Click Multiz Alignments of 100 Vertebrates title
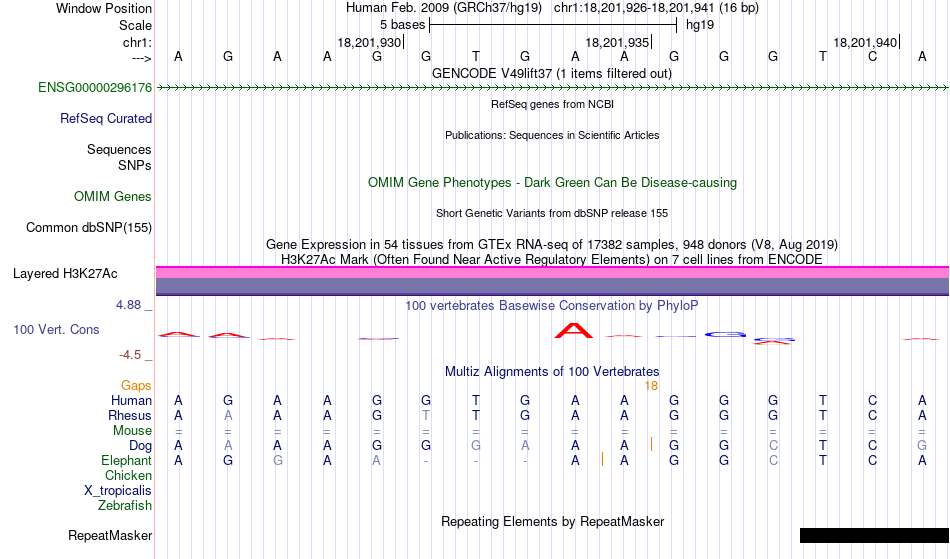This screenshot has width=950, height=559. point(552,371)
